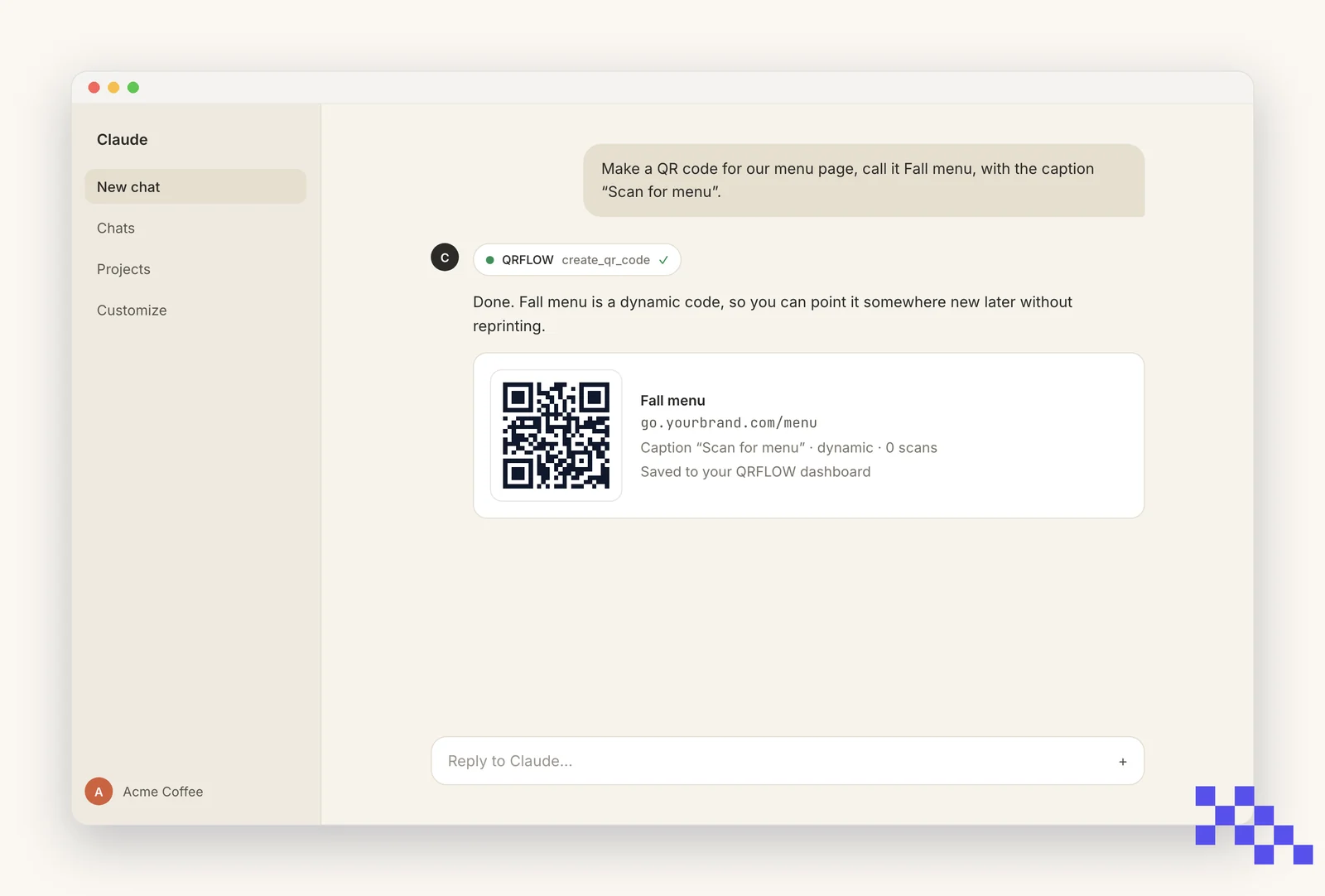
Task: Click the user message about QR code
Action: point(864,181)
